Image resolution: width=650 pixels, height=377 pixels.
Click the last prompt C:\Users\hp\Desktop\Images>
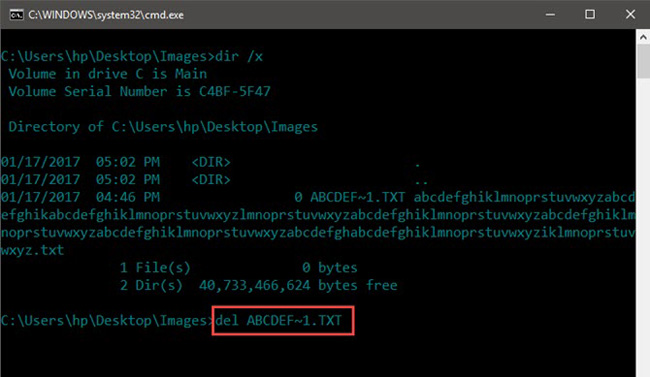coord(107,320)
